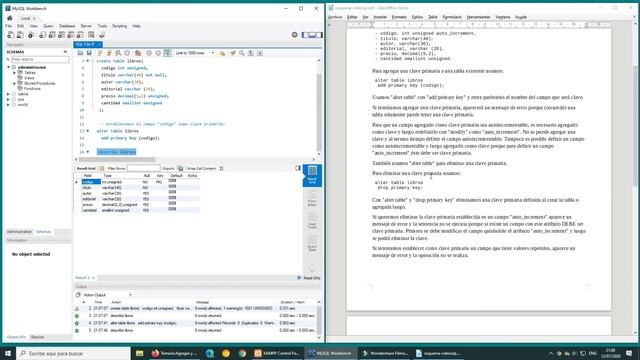This screenshot has width=640, height=360.
Task: Open the Scripting menu
Action: pyautogui.click(x=120, y=26)
